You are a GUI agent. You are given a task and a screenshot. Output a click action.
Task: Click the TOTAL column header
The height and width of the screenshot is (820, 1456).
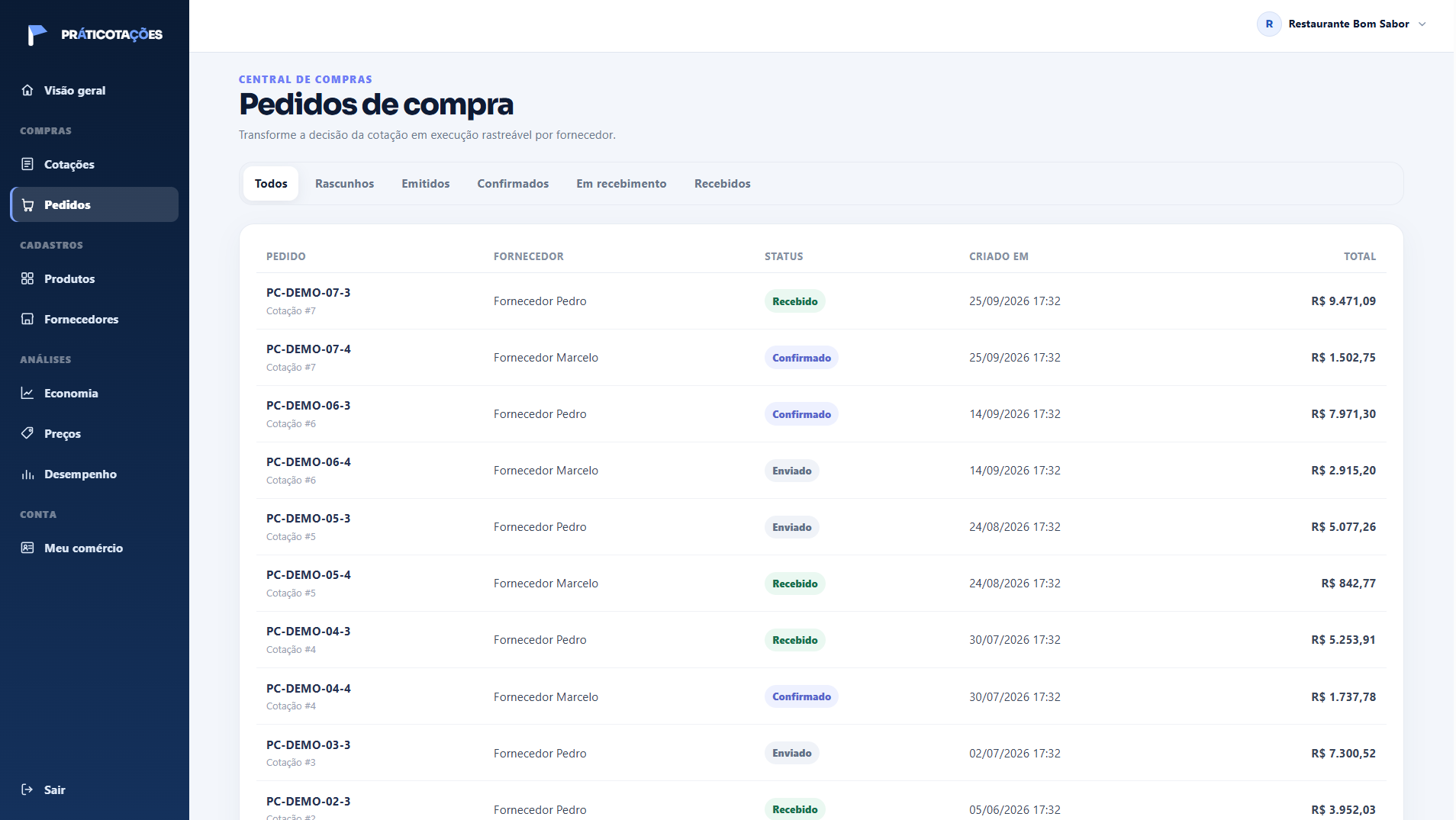pos(1360,256)
